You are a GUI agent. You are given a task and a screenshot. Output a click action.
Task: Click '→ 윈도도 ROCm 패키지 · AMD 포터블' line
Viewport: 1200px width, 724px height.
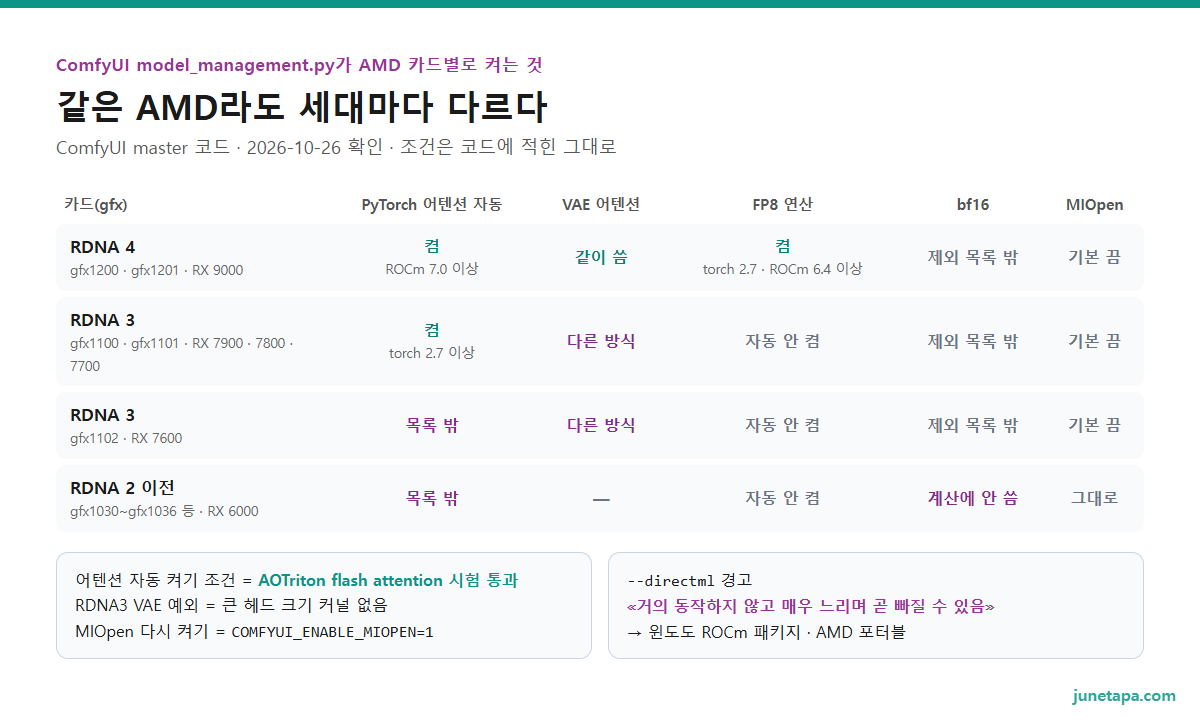coord(766,632)
